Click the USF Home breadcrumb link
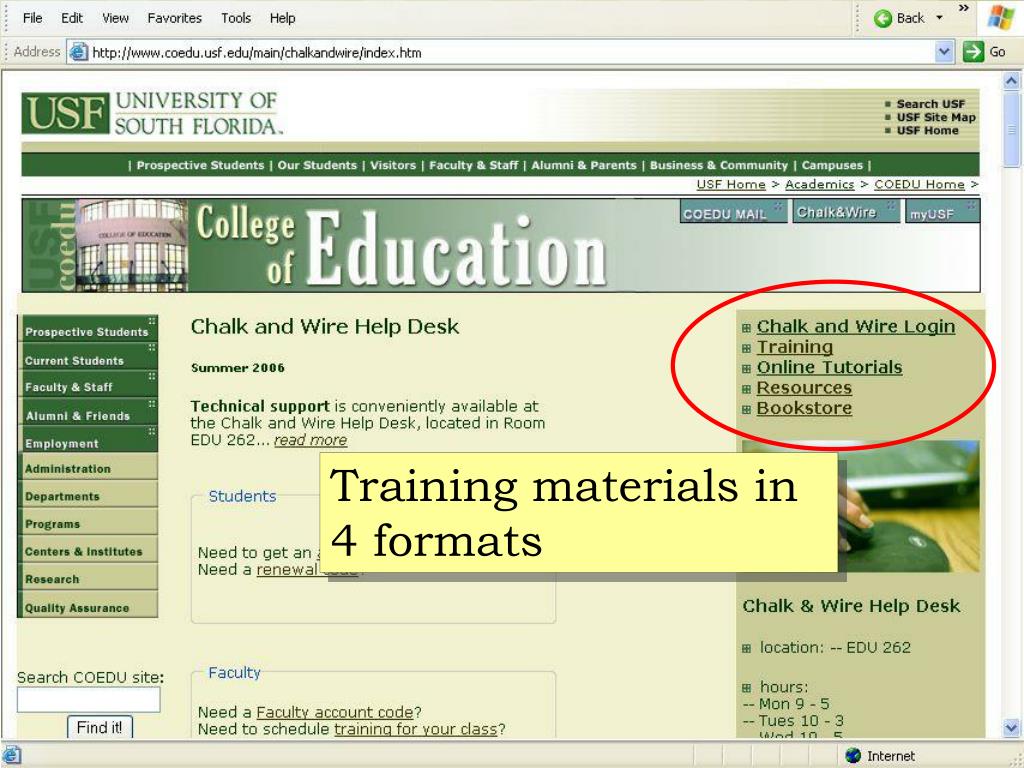Screen dimensions: 1024x768 point(731,185)
